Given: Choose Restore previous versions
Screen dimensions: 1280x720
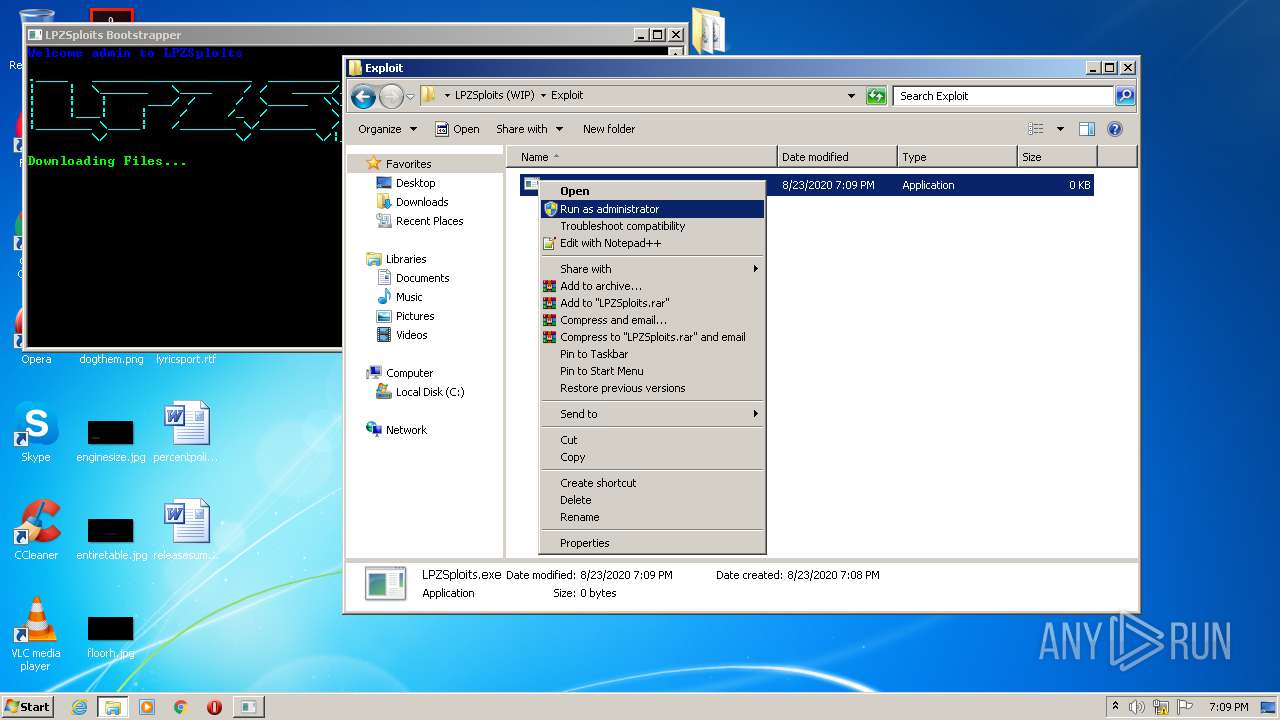Looking at the screenshot, I should [x=652, y=388].
